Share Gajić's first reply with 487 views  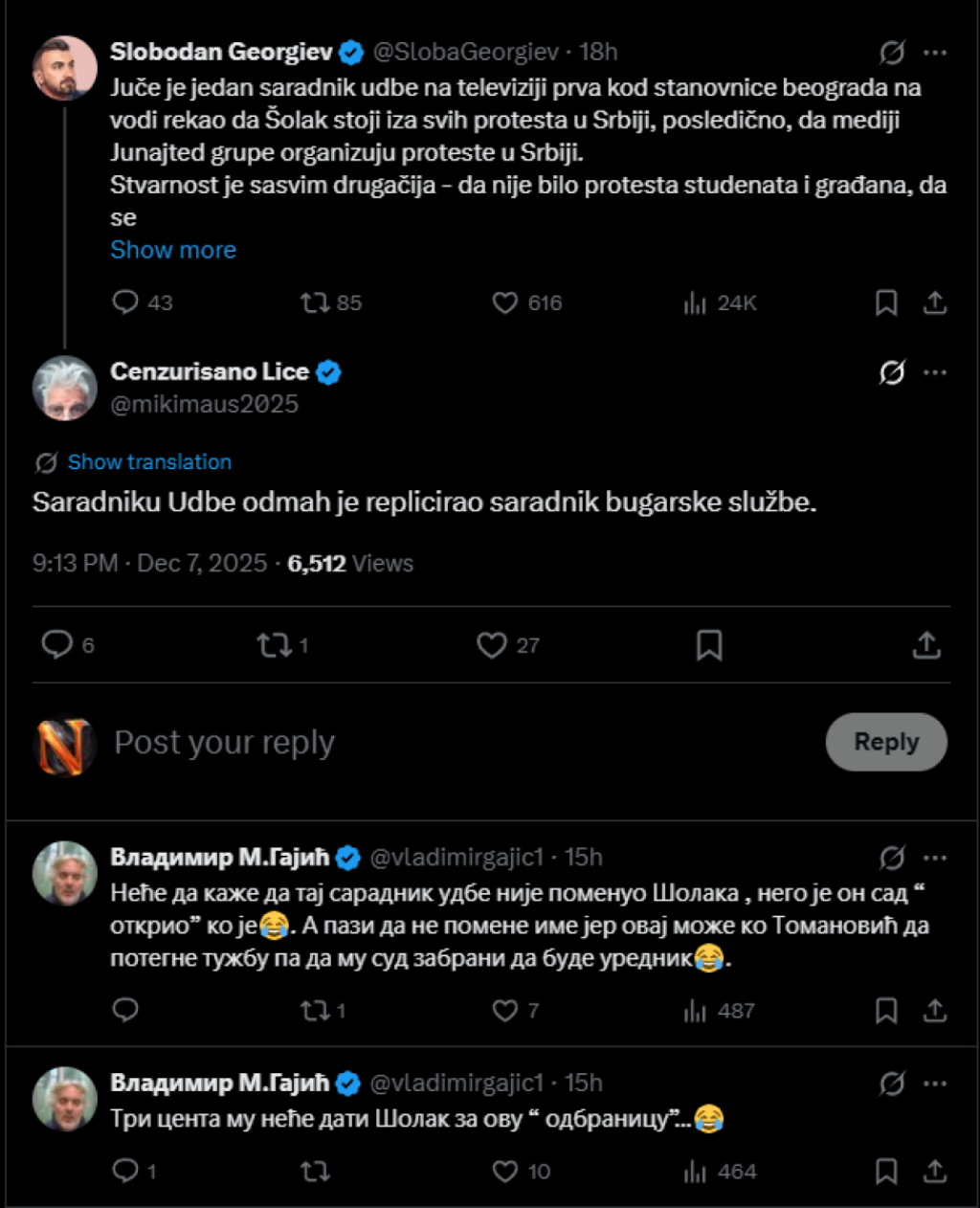[935, 1011]
